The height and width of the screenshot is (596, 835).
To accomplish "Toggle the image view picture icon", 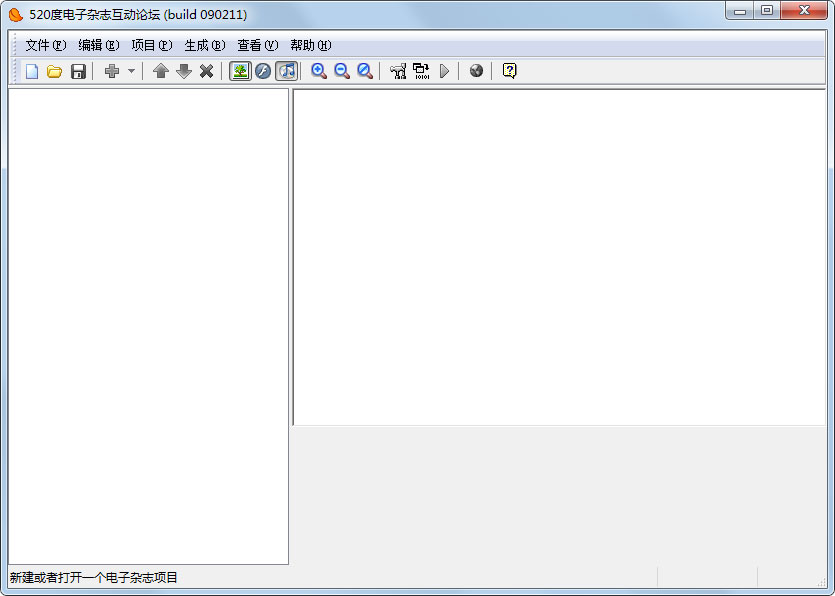I will 240,71.
